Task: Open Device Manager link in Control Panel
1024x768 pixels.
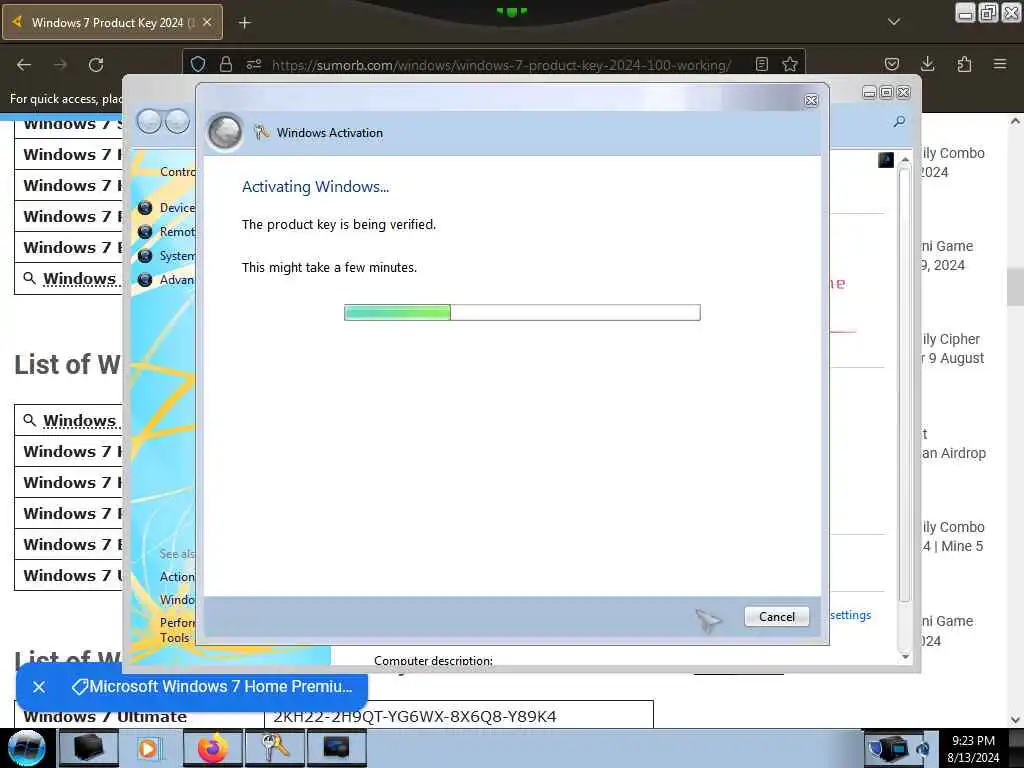Action: coord(177,208)
